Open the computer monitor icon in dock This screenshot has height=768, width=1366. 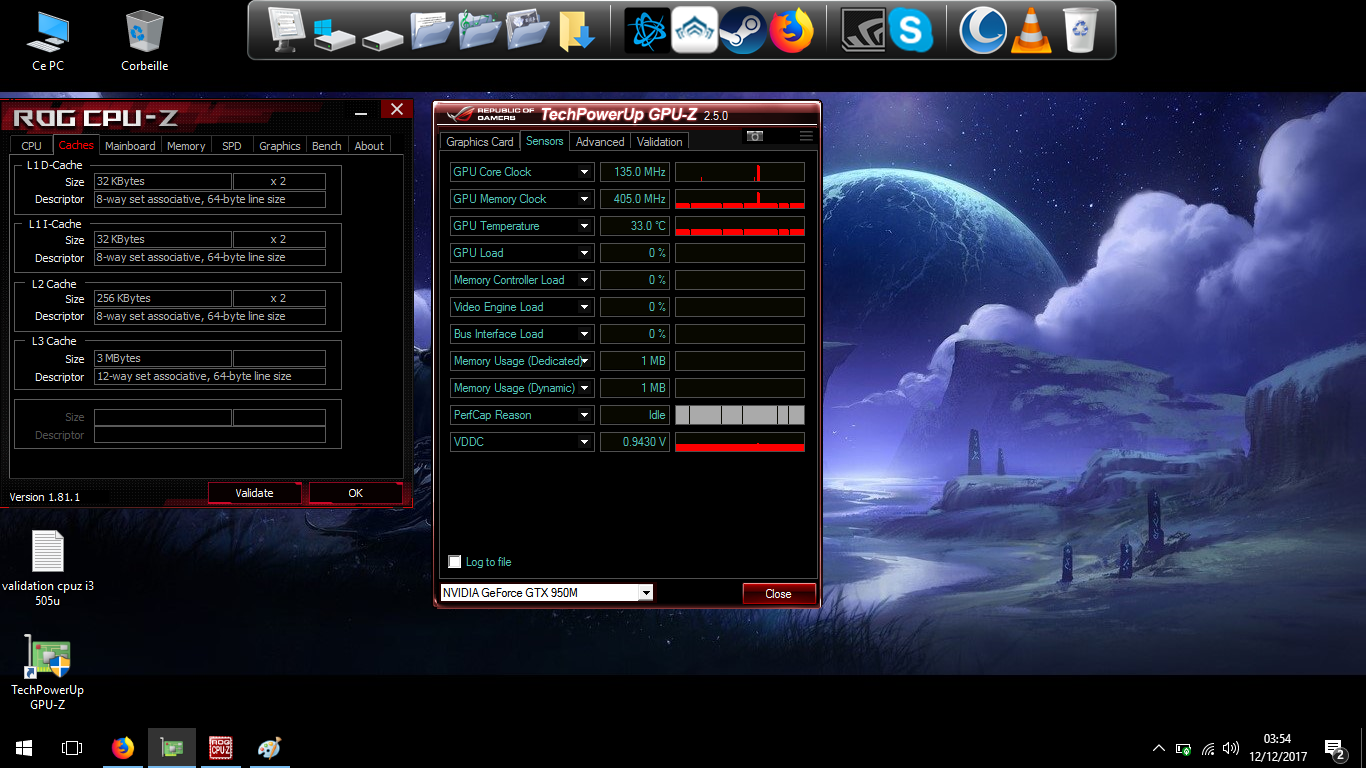click(x=287, y=30)
